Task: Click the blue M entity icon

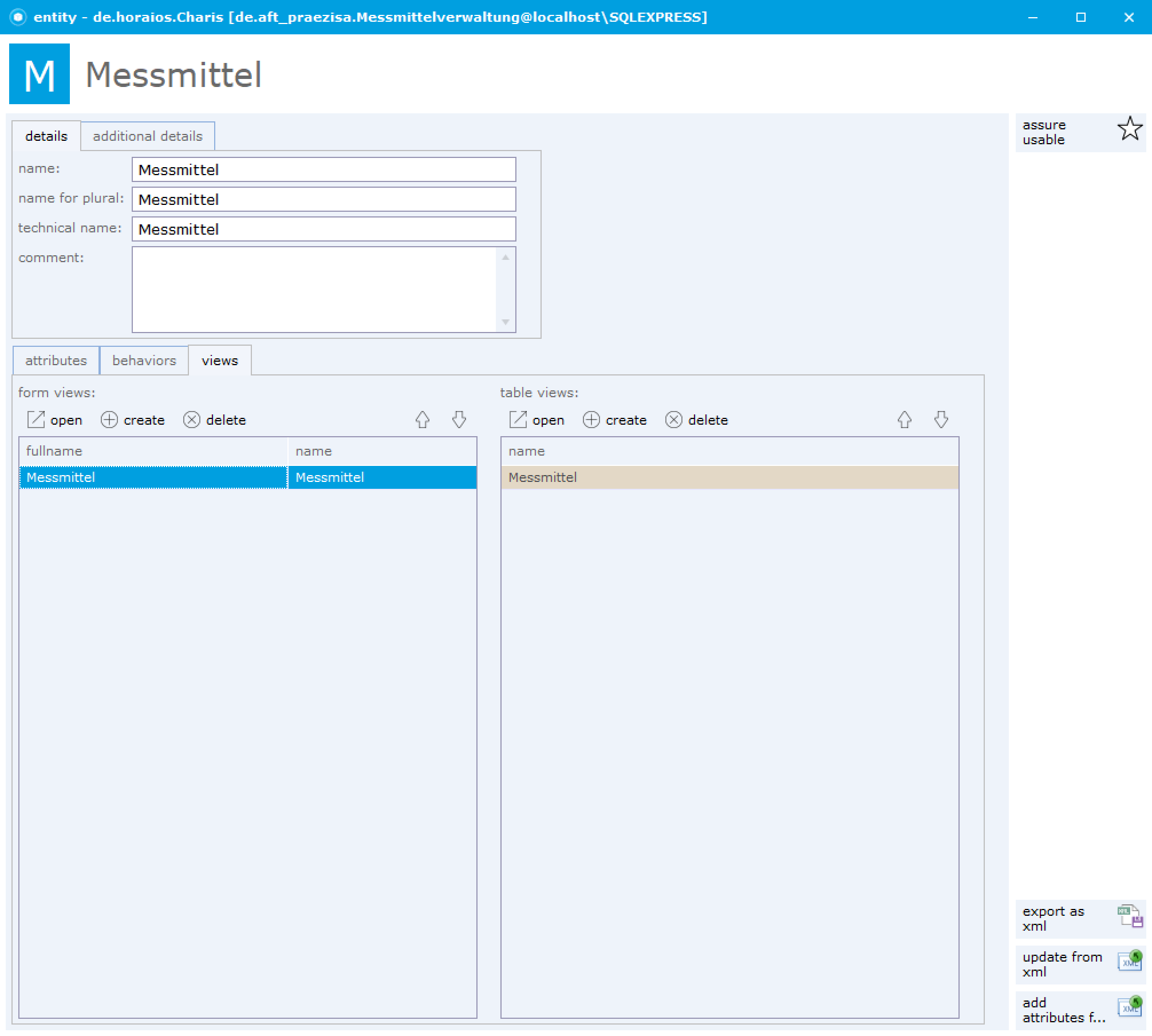Action: point(40,74)
